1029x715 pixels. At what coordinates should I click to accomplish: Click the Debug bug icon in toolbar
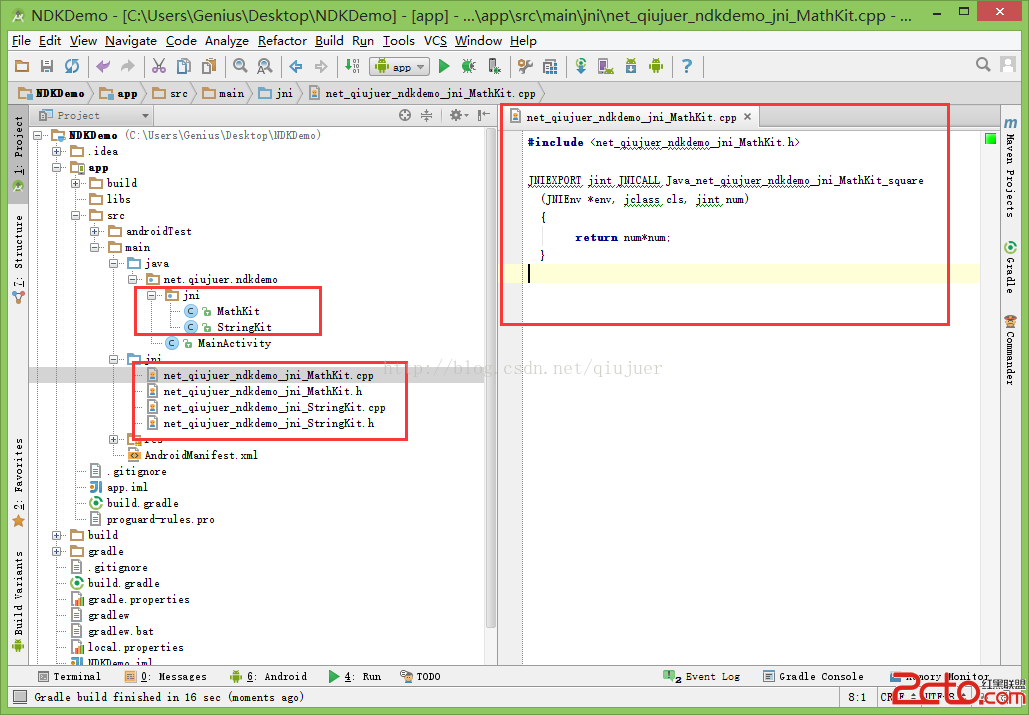[468, 67]
